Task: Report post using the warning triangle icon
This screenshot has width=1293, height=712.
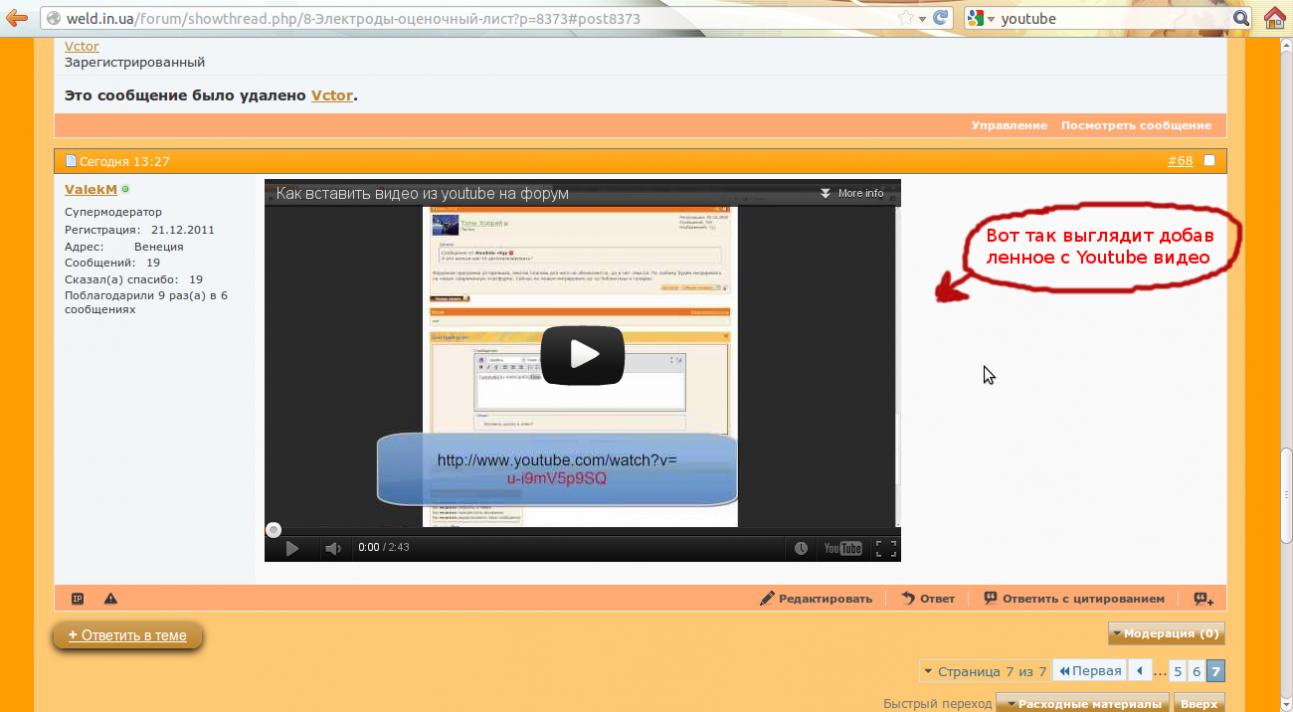Action: click(110, 599)
